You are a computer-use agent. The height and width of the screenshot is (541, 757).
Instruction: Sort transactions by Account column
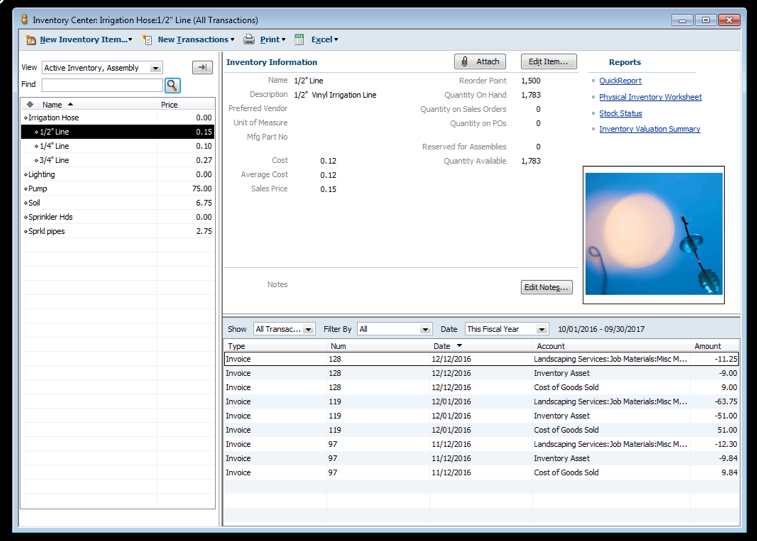[612, 346]
